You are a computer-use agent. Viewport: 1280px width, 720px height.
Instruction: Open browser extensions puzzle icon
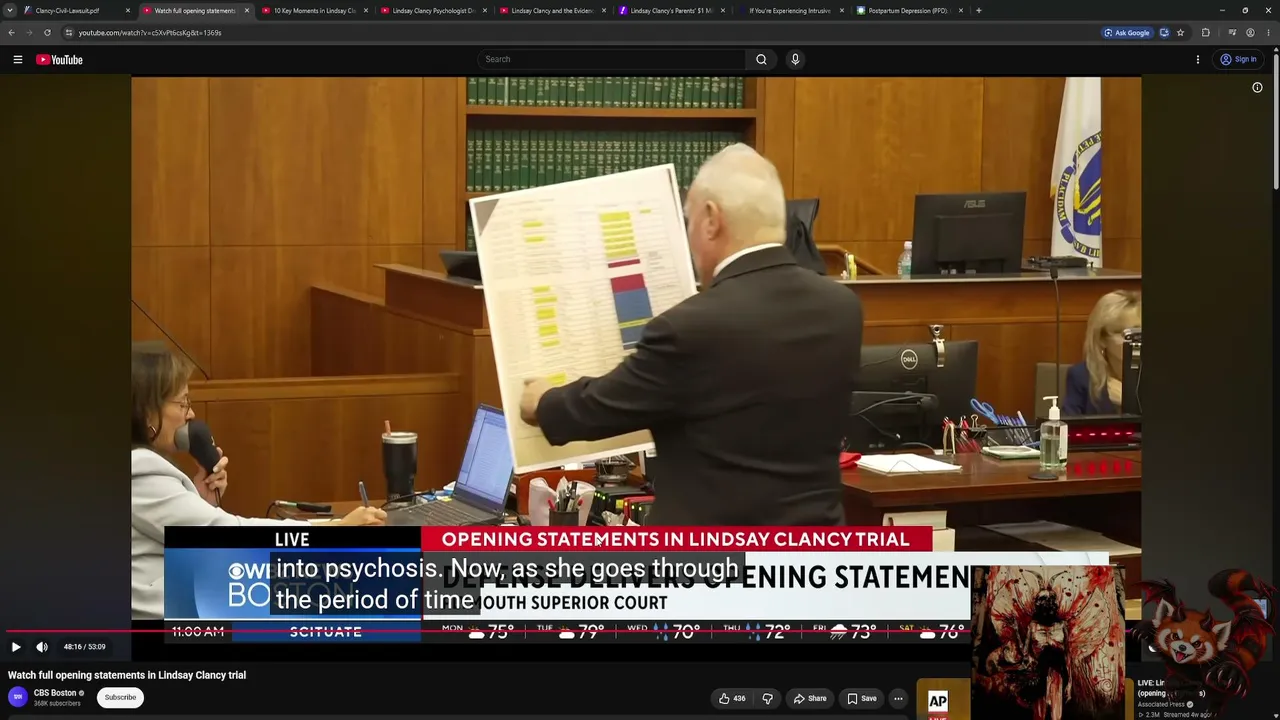click(1206, 32)
